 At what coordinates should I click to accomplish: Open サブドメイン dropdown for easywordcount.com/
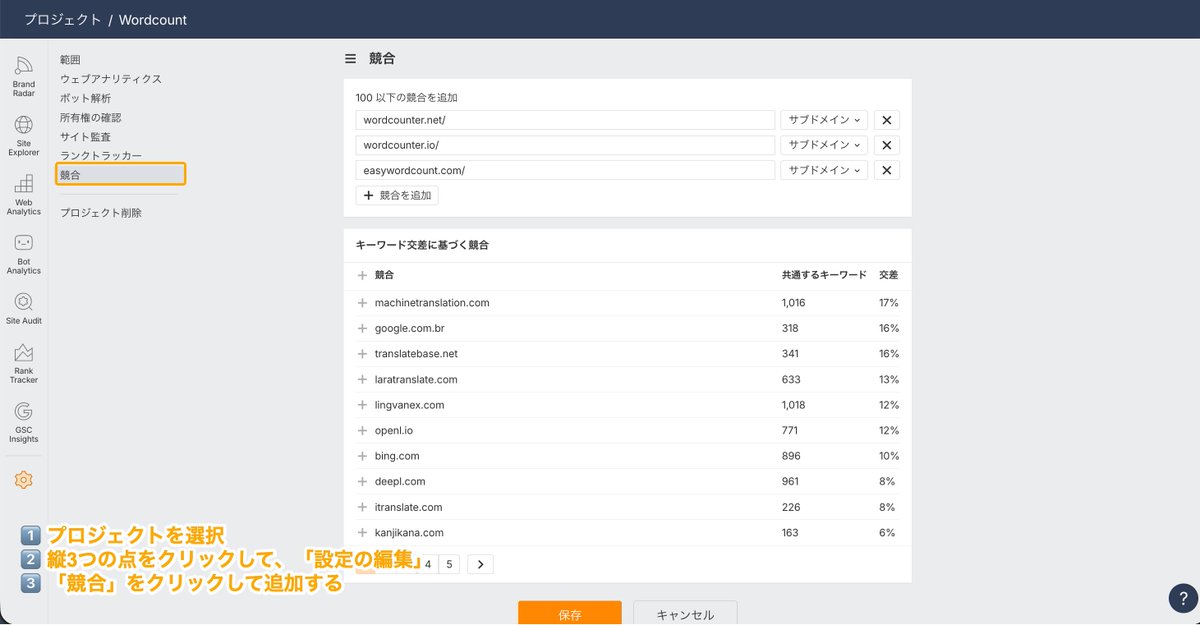tap(824, 170)
